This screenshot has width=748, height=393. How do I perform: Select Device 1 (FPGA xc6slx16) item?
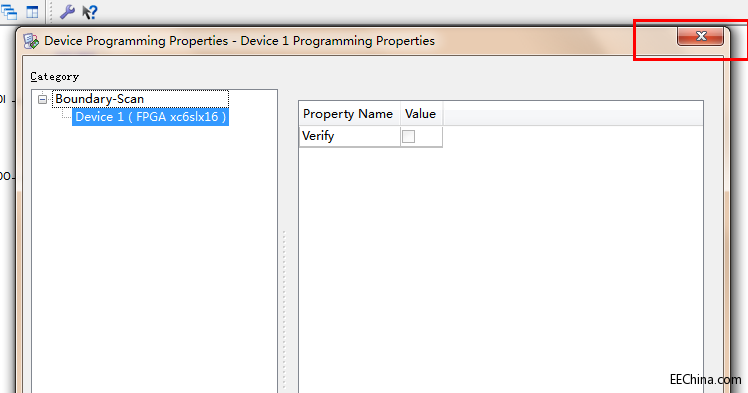pos(150,117)
